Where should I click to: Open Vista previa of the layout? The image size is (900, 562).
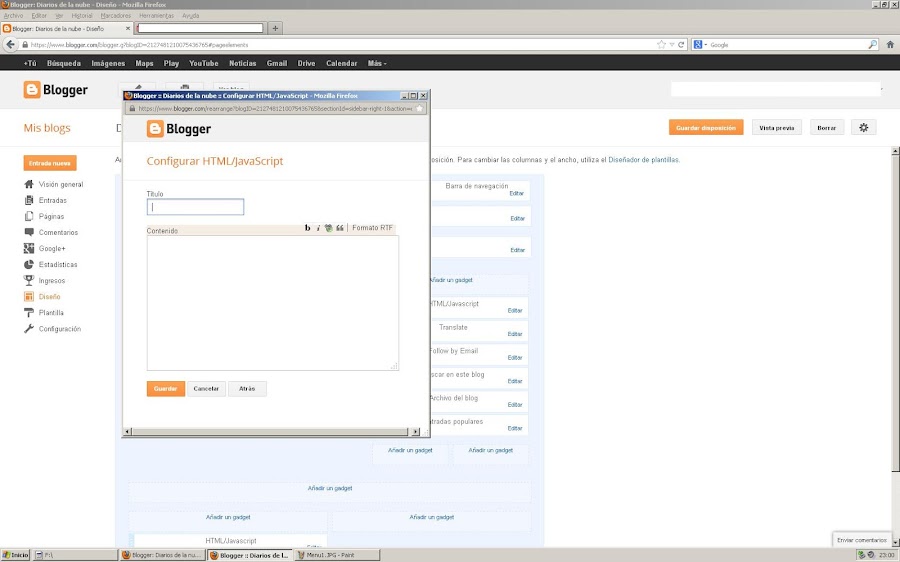[777, 127]
